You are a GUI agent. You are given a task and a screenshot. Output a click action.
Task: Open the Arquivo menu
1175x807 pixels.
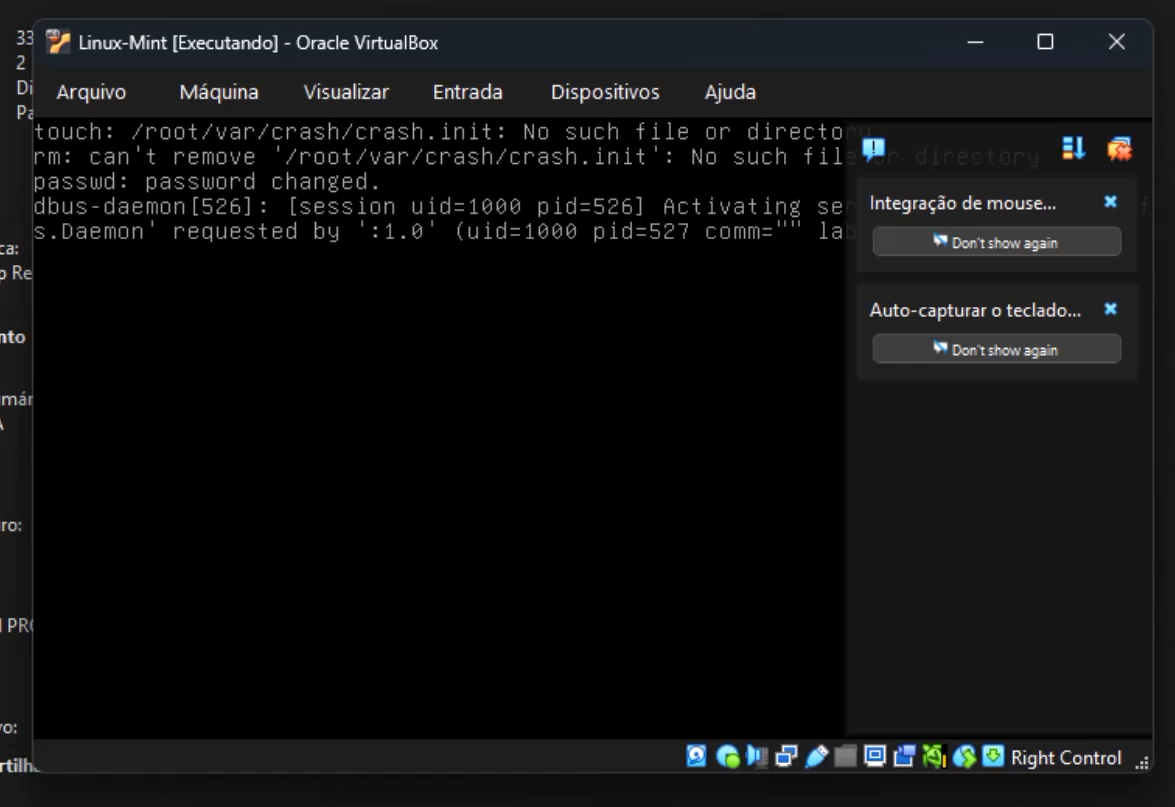tap(91, 92)
